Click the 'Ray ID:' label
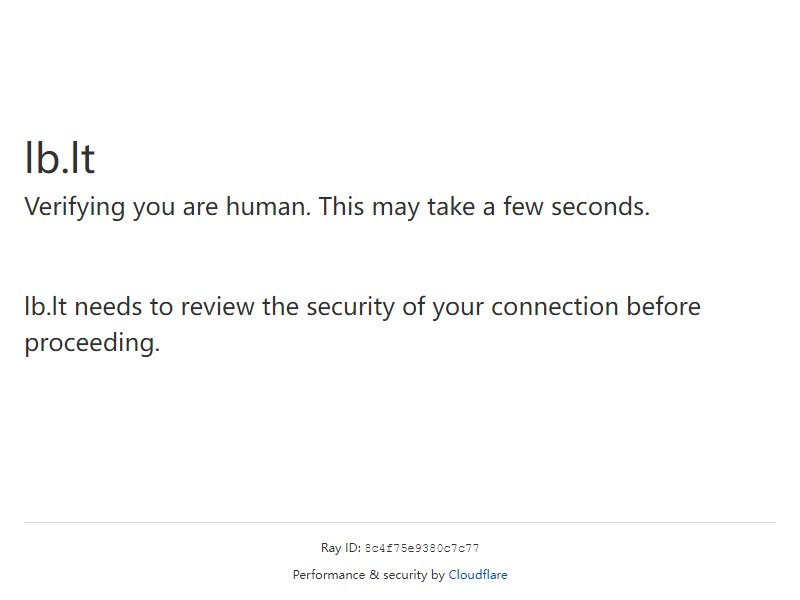800x600 pixels. point(341,548)
